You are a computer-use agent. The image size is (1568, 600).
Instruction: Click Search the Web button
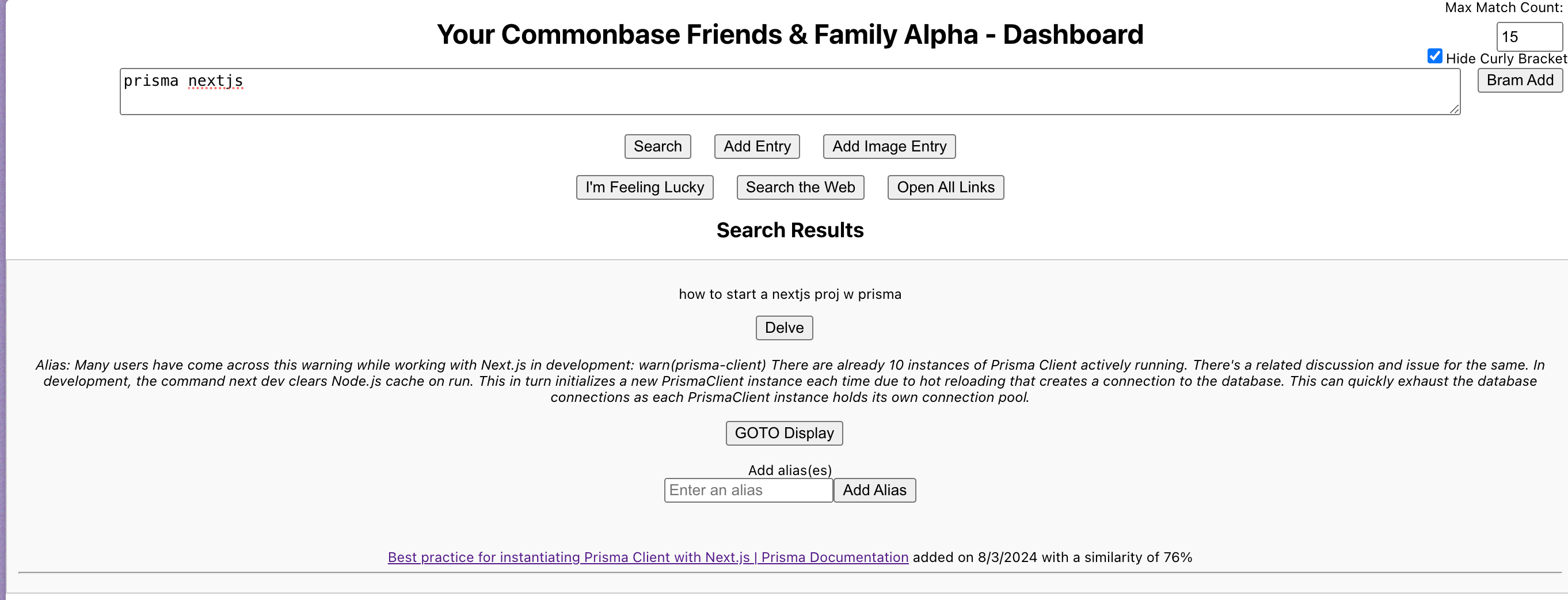click(800, 187)
